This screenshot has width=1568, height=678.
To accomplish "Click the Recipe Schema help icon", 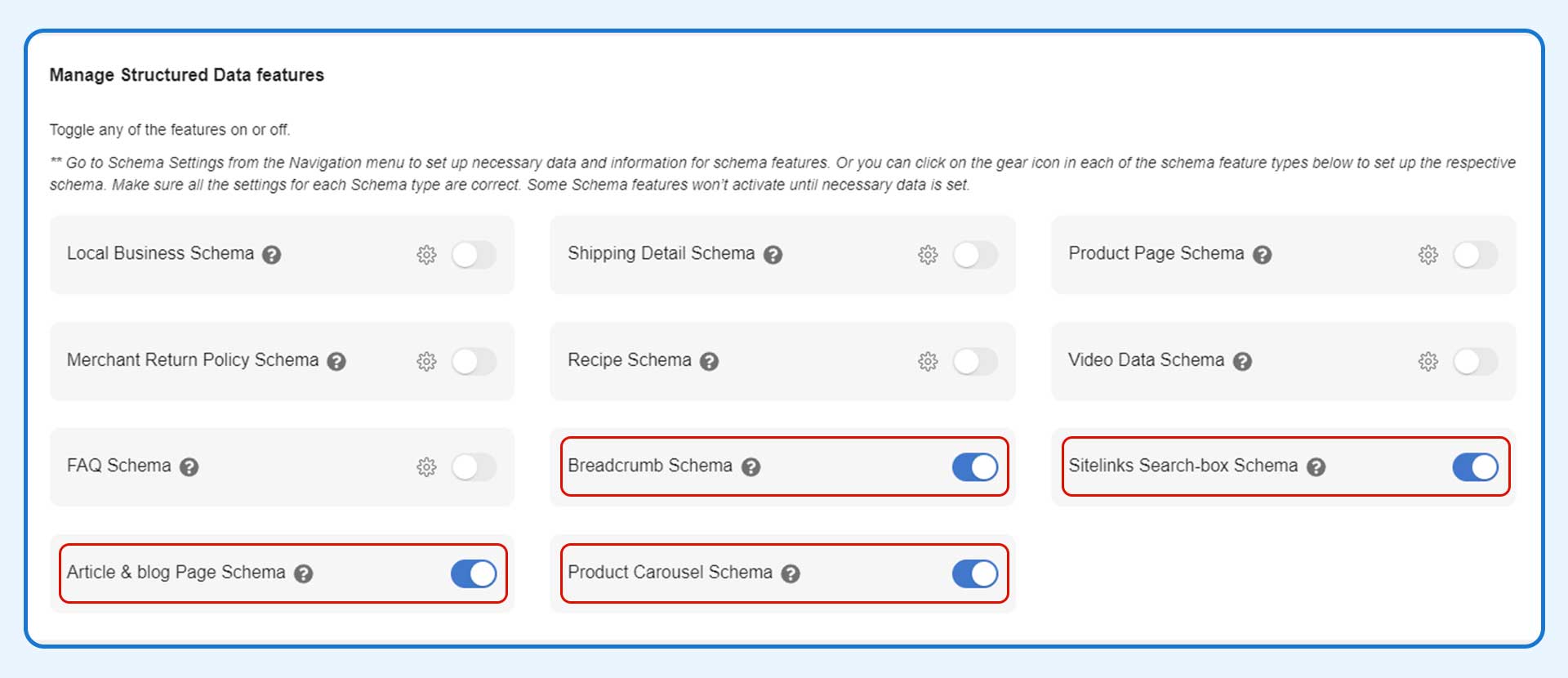I will click(709, 361).
